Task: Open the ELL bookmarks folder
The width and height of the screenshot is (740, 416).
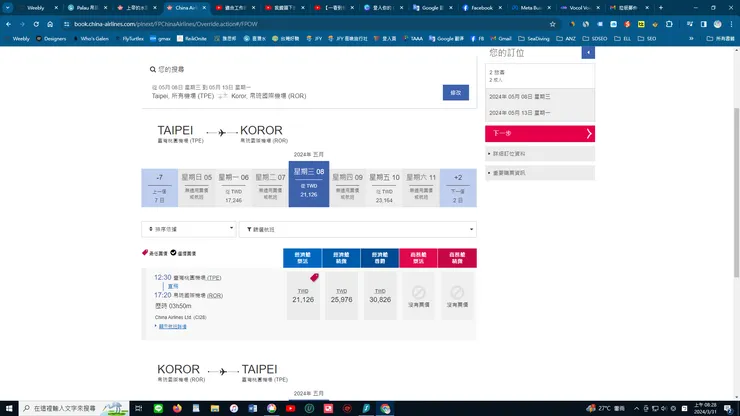Action: [622, 39]
